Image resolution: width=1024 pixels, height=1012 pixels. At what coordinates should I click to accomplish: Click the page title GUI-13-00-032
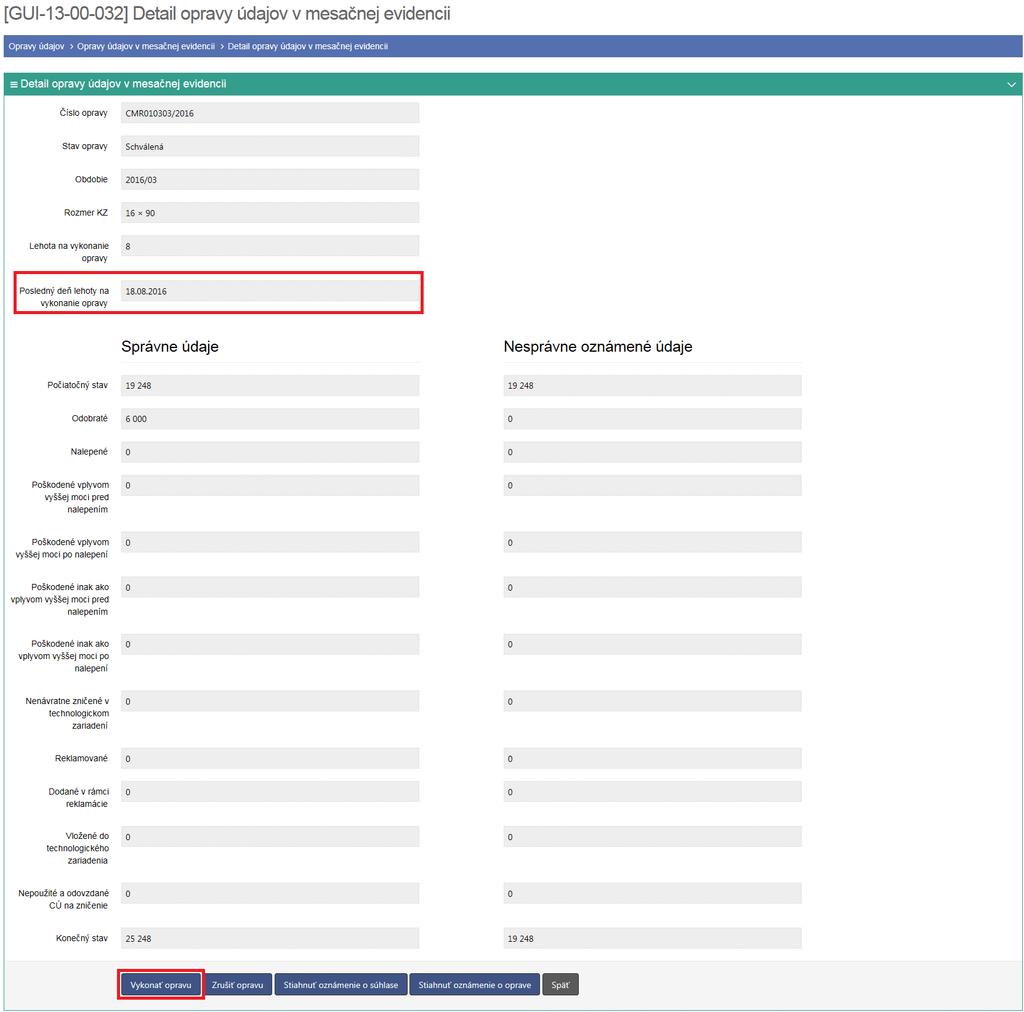pyautogui.click(x=227, y=14)
